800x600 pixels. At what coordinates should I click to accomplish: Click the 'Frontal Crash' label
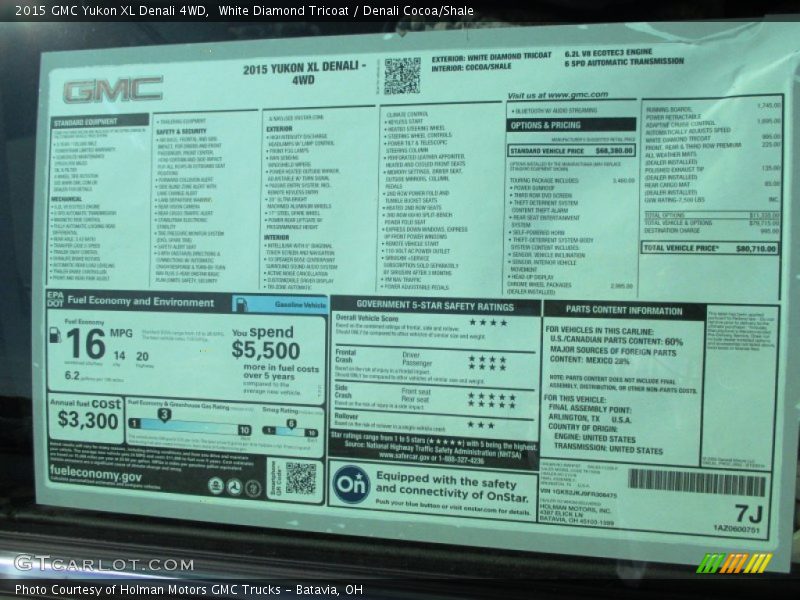[x=345, y=356]
